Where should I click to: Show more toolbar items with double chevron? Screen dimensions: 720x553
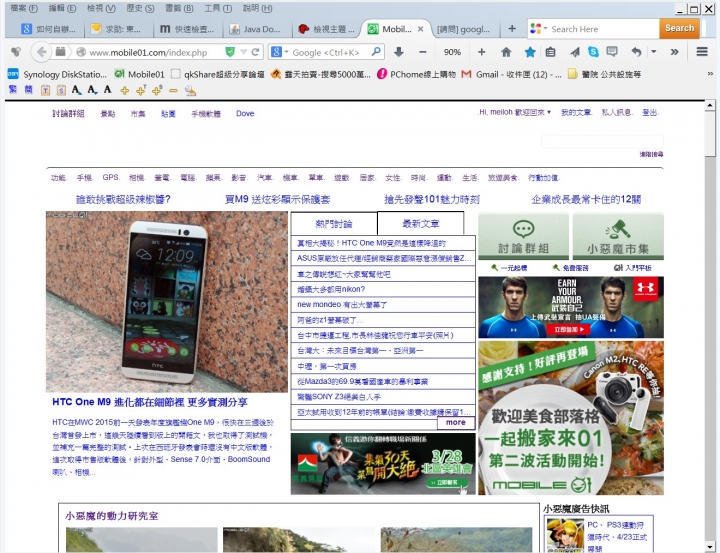coord(674,52)
